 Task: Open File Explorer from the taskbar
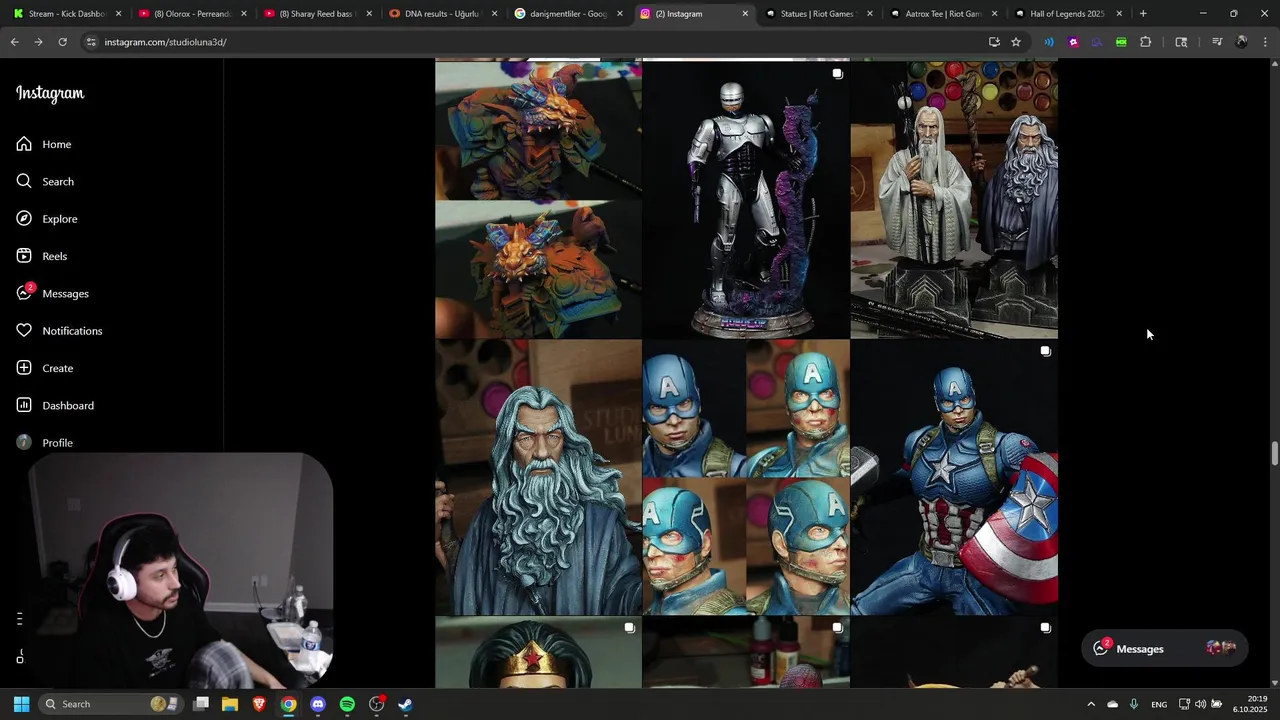coord(230,704)
